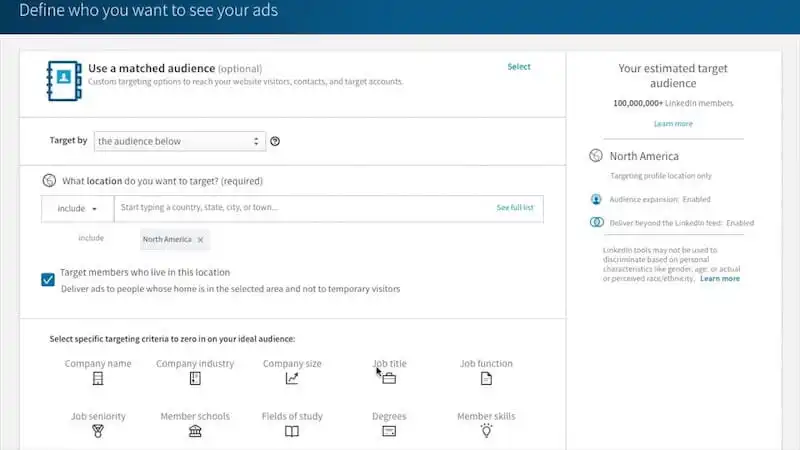The width and height of the screenshot is (800, 450).
Task: Select the Job function document icon
Action: (x=486, y=379)
